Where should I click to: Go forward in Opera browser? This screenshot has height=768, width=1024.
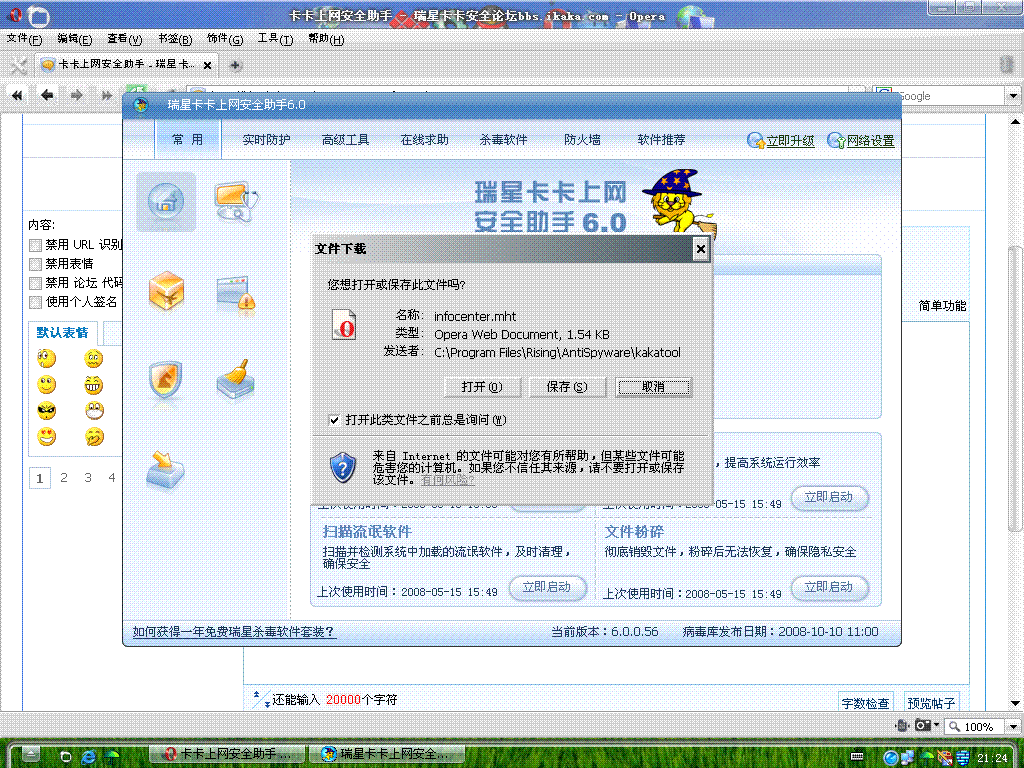(76, 95)
